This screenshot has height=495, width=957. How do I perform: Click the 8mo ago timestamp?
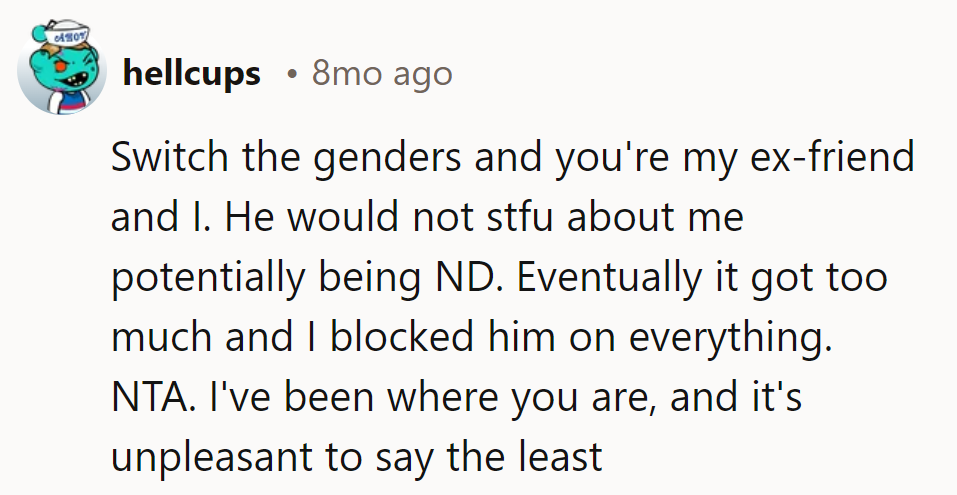click(x=381, y=73)
